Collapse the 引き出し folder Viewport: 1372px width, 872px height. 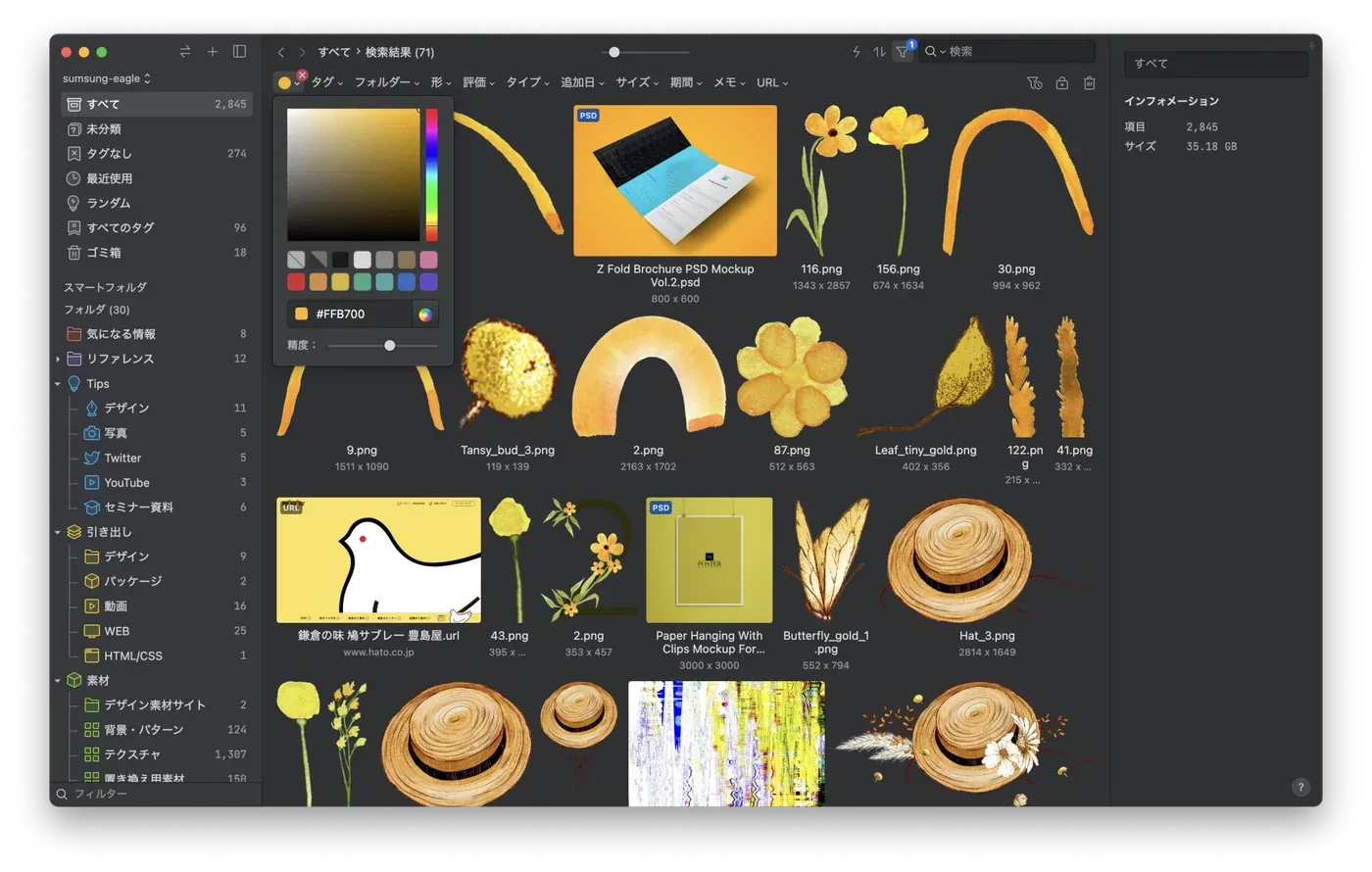58,532
